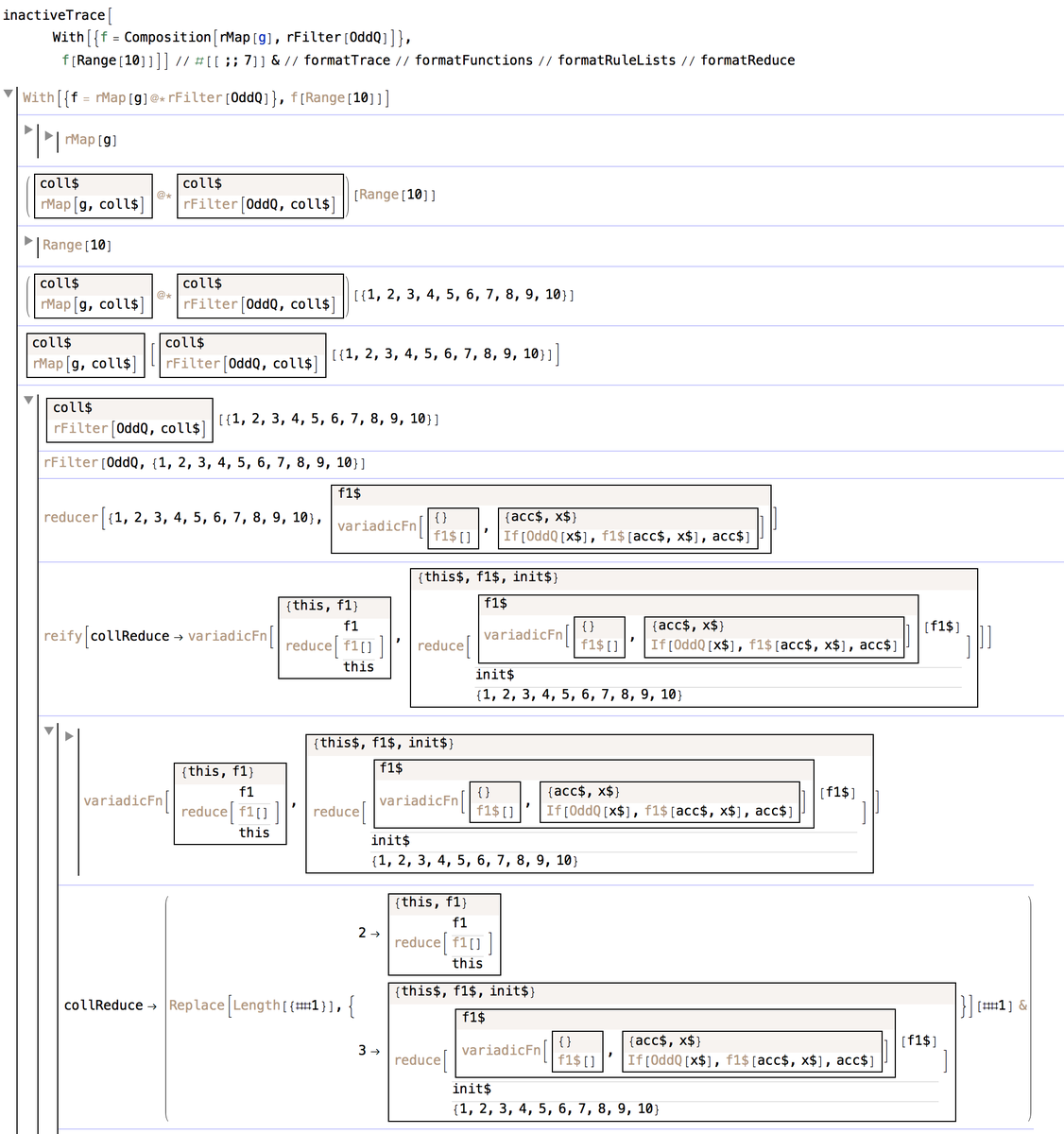Image resolution: width=1064 pixels, height=1134 pixels.
Task: Click formatFunctions in the input line
Action: coord(473,60)
